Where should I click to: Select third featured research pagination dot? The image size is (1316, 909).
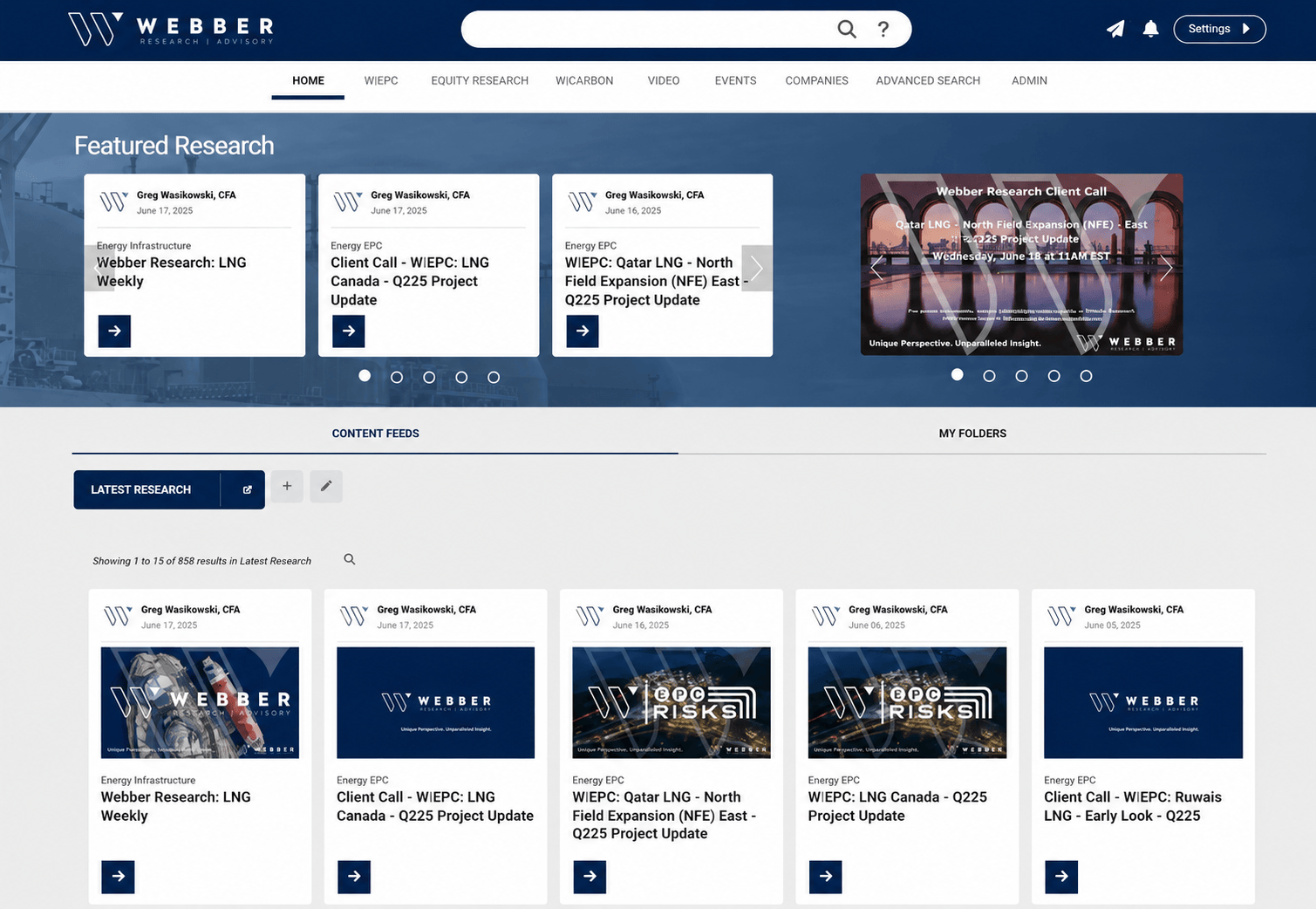pos(429,377)
